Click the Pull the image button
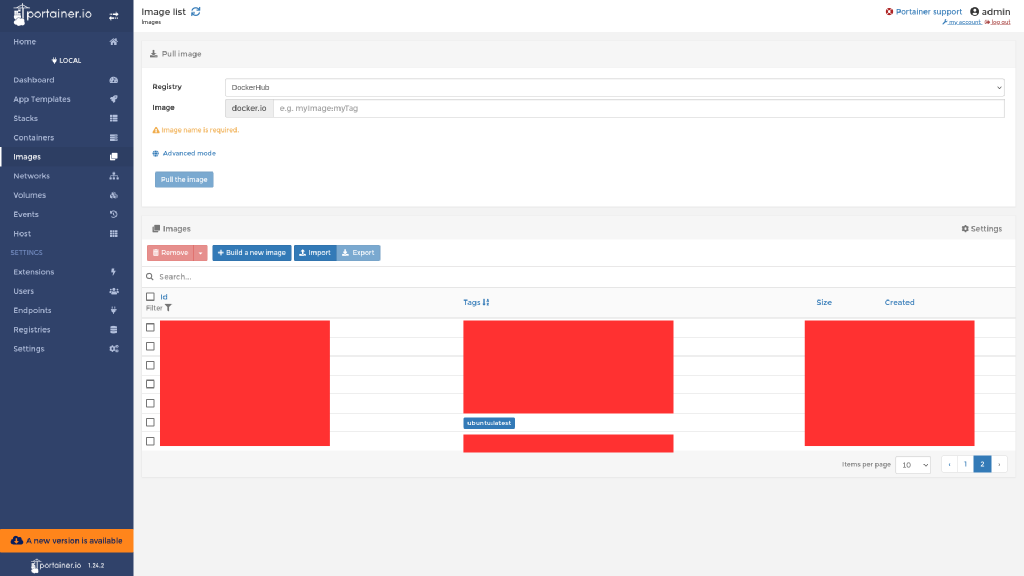Image resolution: width=1024 pixels, height=576 pixels. (x=184, y=179)
